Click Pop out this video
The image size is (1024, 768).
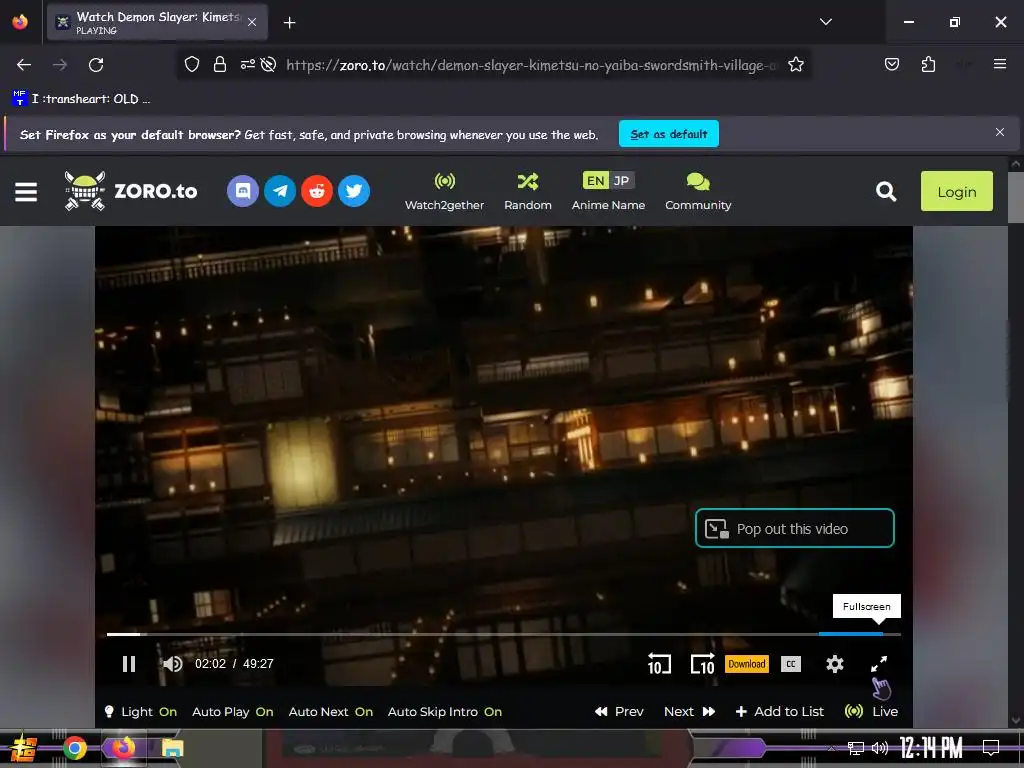click(794, 528)
